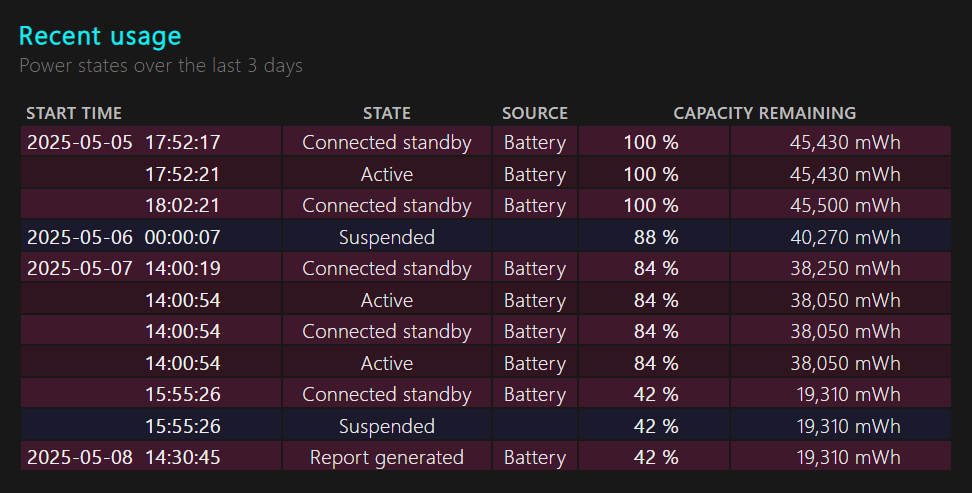Click the SOURCE column header
972x493 pixels.
534,113
